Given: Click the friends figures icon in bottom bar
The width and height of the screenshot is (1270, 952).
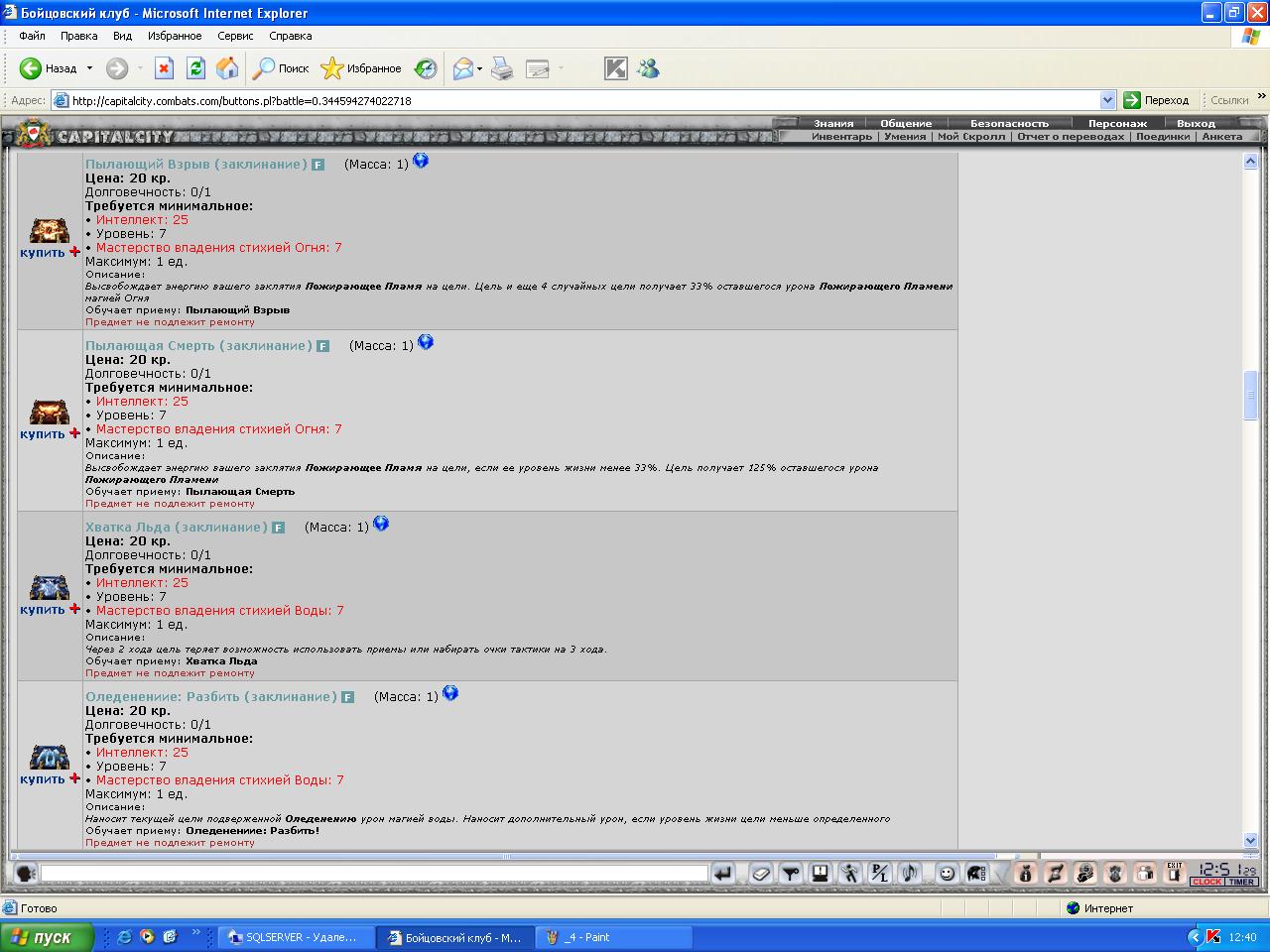Looking at the screenshot, I should [1145, 874].
